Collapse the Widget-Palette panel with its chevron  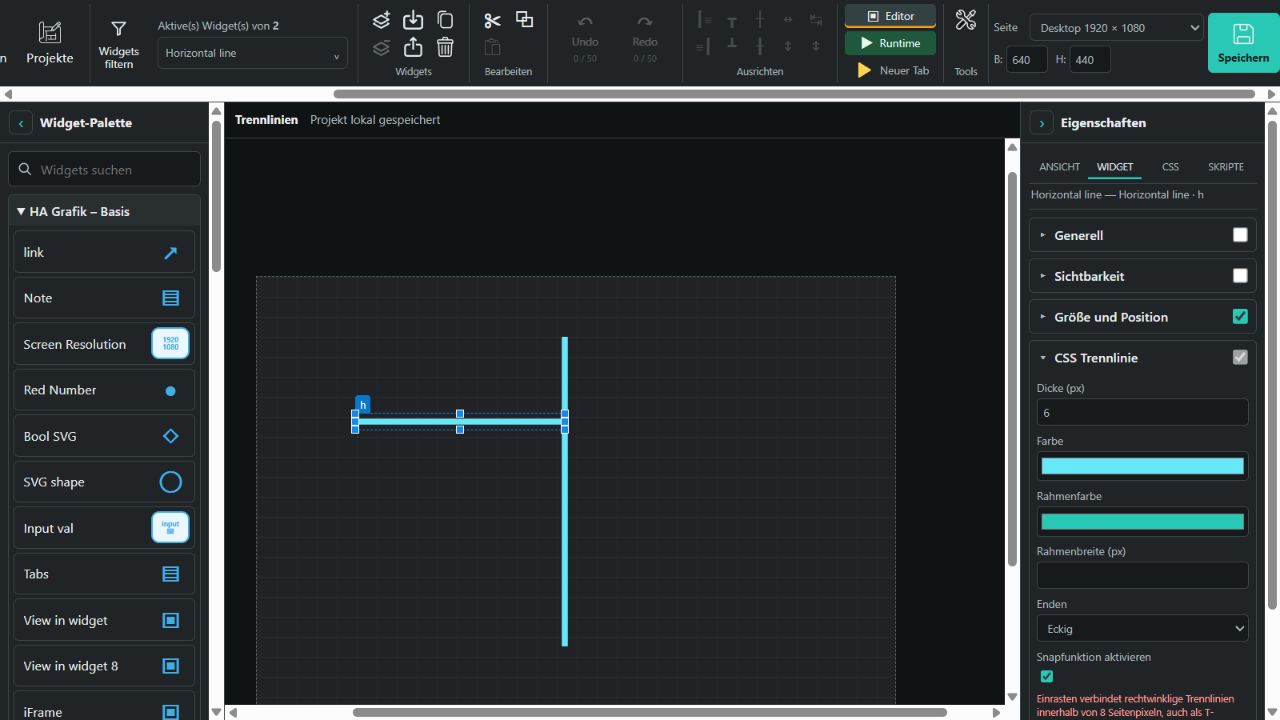tap(21, 123)
